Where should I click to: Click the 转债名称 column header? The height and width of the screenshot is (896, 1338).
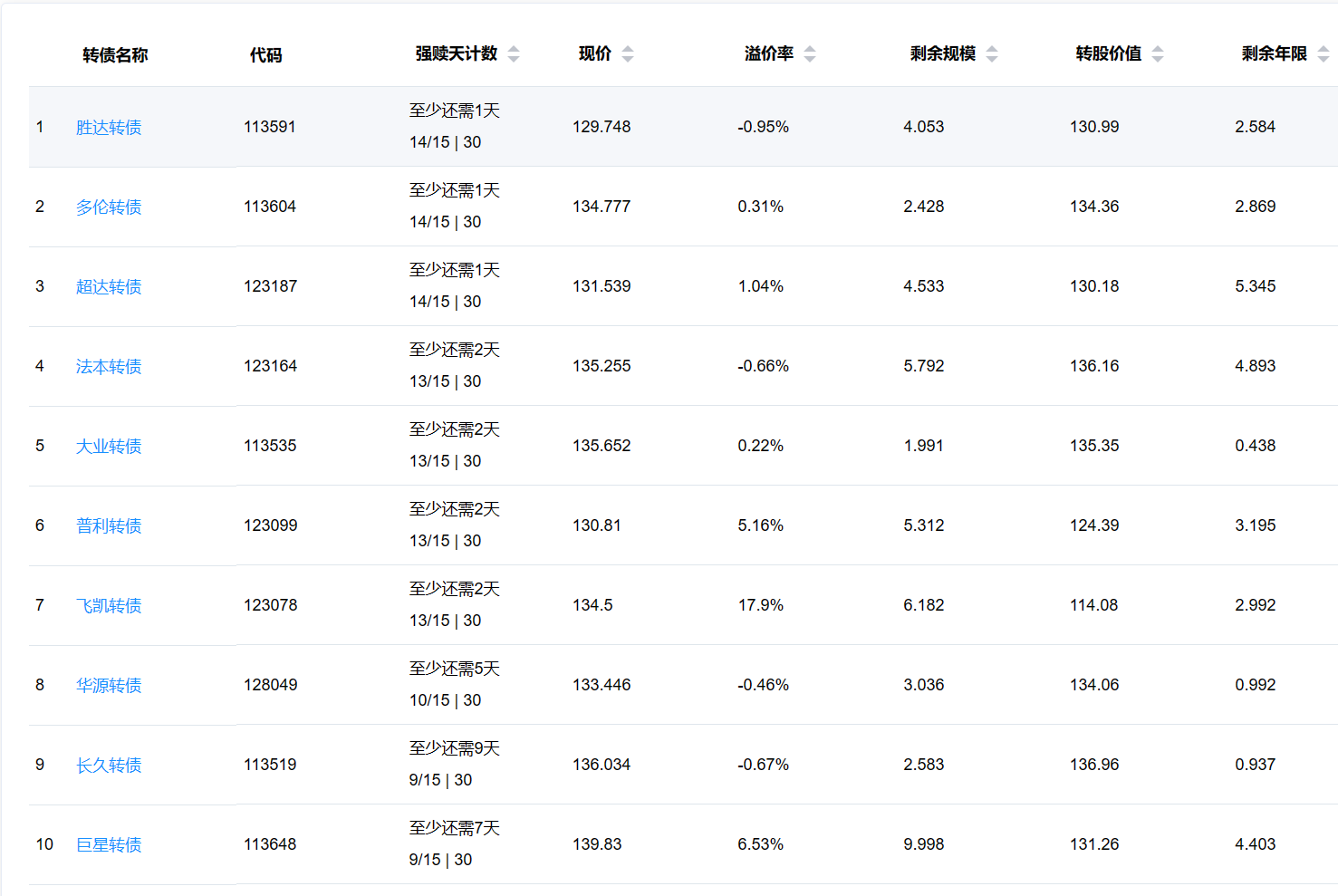115,55
